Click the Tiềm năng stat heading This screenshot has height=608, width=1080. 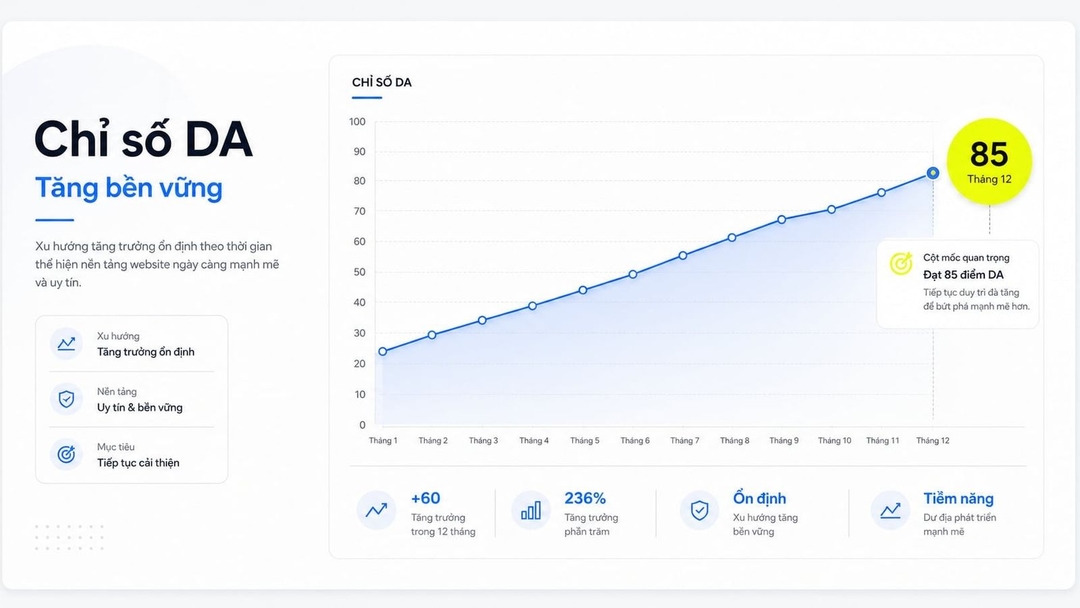click(x=958, y=499)
